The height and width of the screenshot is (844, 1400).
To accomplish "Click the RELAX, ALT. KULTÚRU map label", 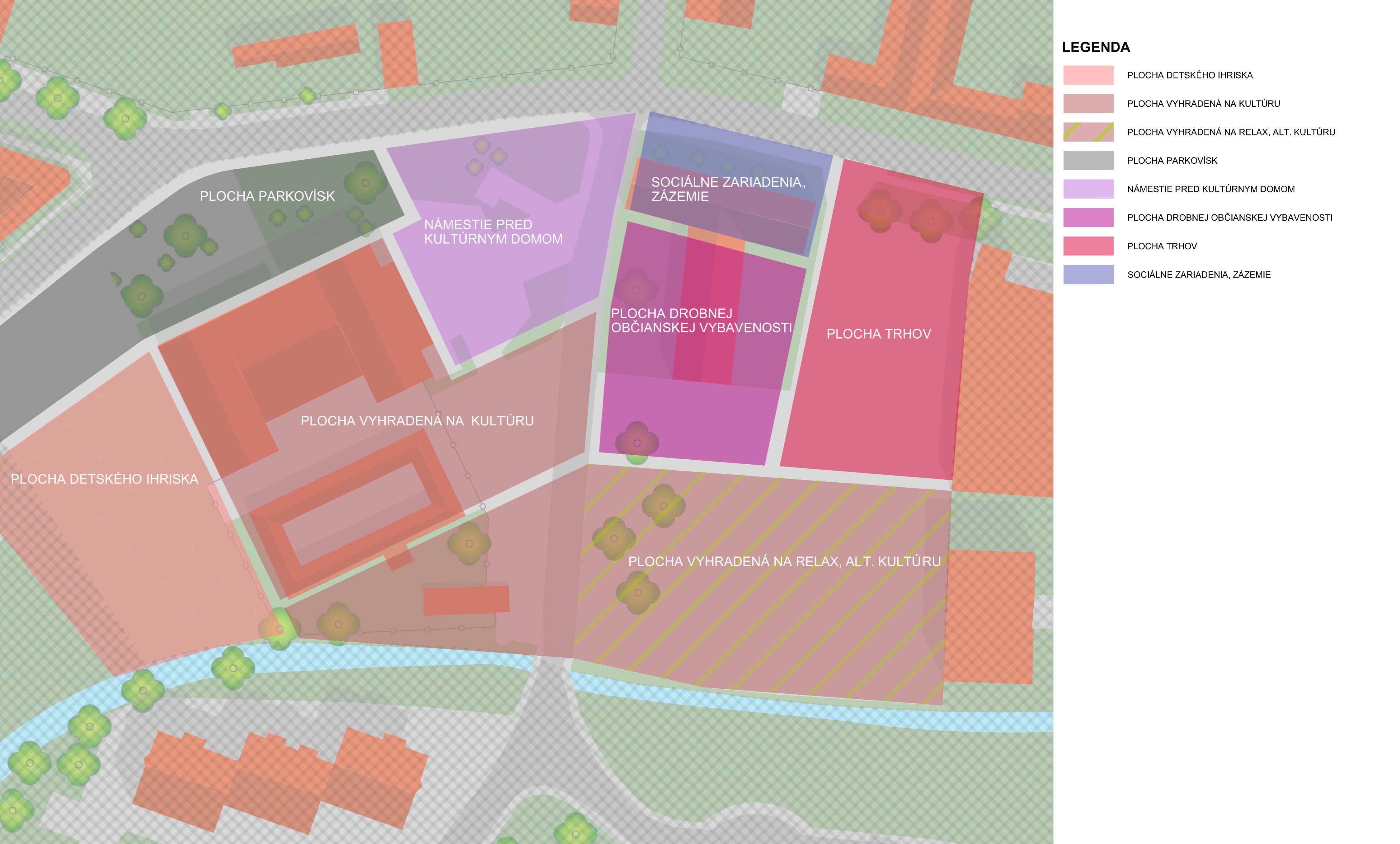I will [x=784, y=561].
